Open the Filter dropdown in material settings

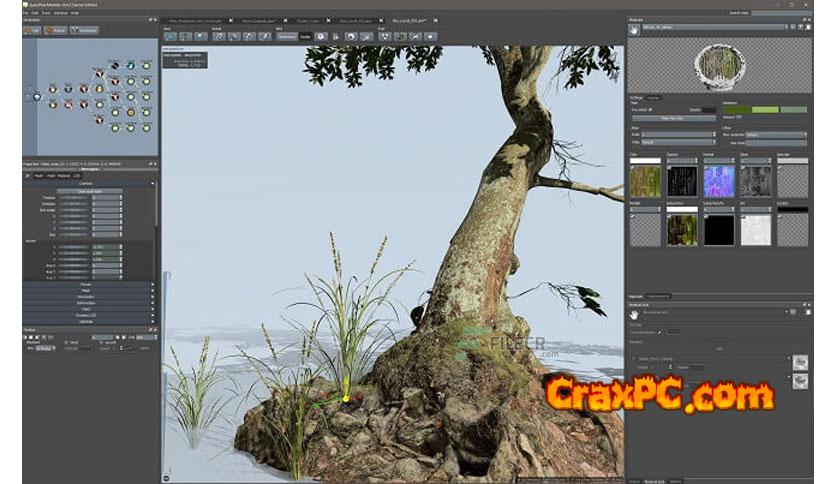click(x=676, y=141)
